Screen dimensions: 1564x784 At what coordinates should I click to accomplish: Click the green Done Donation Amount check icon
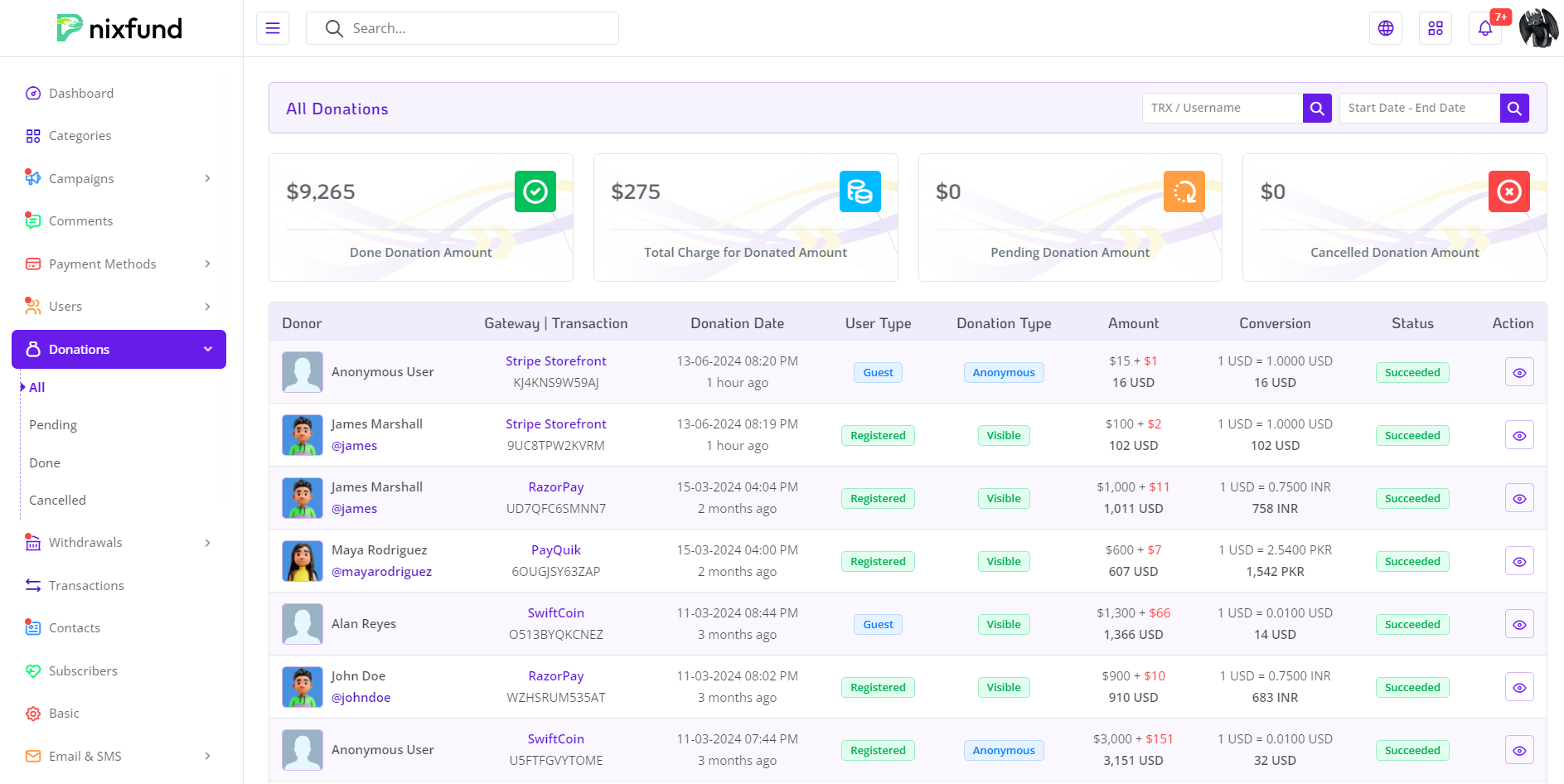(x=535, y=191)
